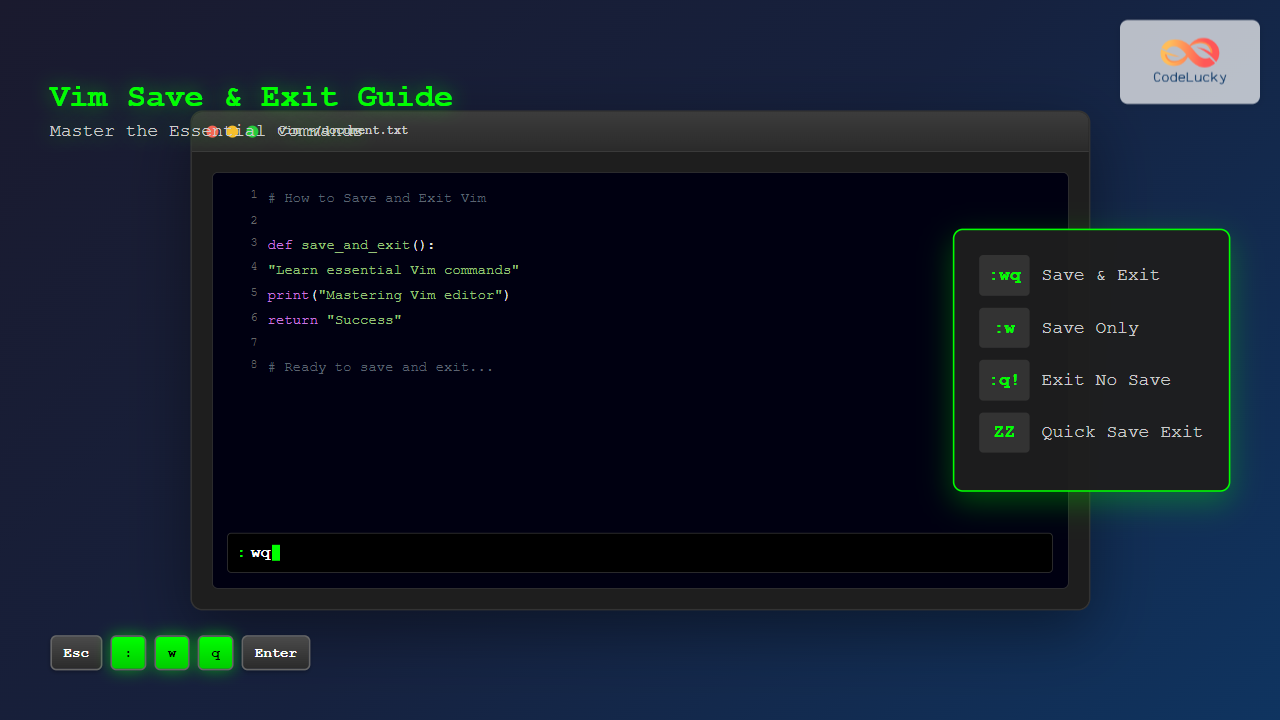Click the green colon key
Viewport: 1280px width, 720px height.
click(x=128, y=653)
